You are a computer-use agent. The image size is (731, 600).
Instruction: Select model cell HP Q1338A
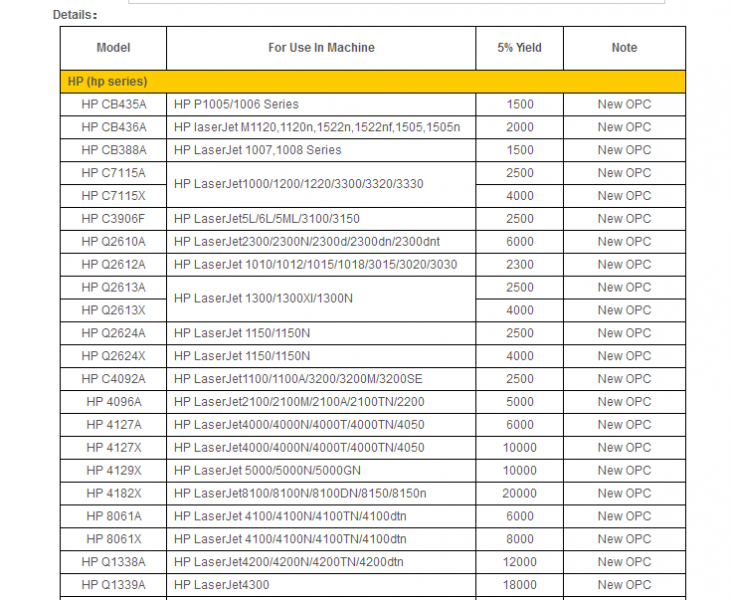click(x=113, y=561)
